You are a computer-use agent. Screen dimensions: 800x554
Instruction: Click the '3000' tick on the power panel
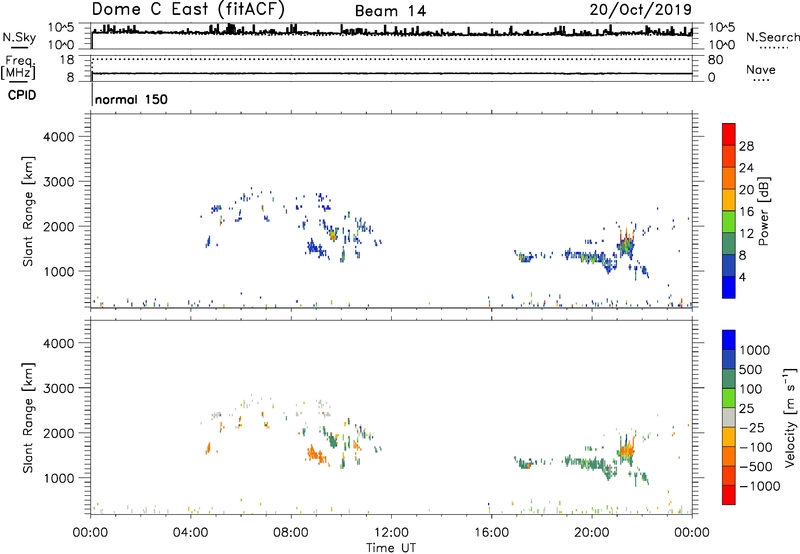pos(58,182)
